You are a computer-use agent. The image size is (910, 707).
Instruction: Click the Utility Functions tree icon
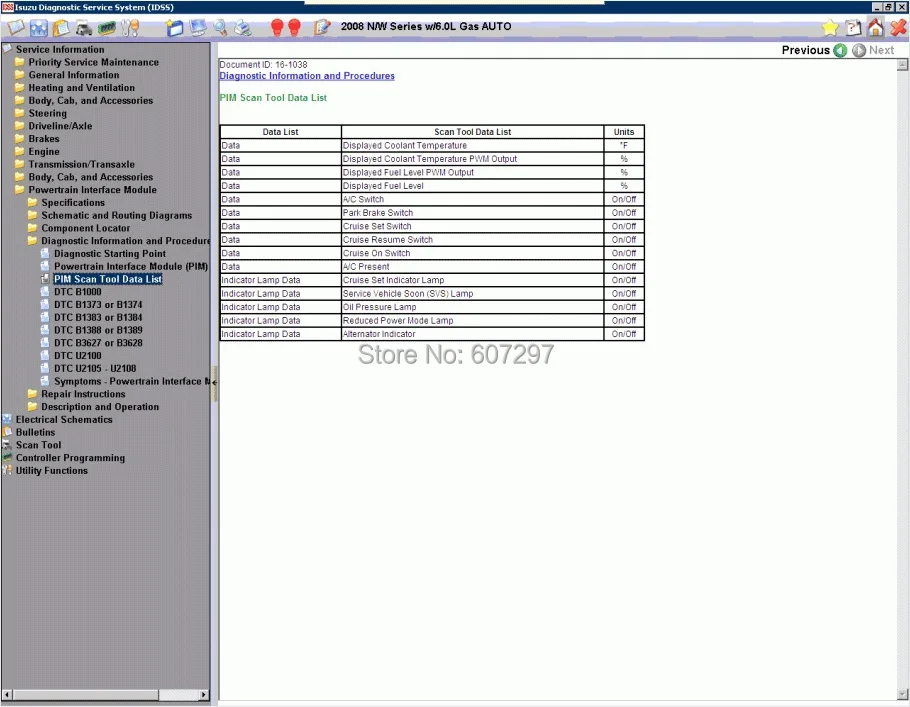tap(7, 470)
